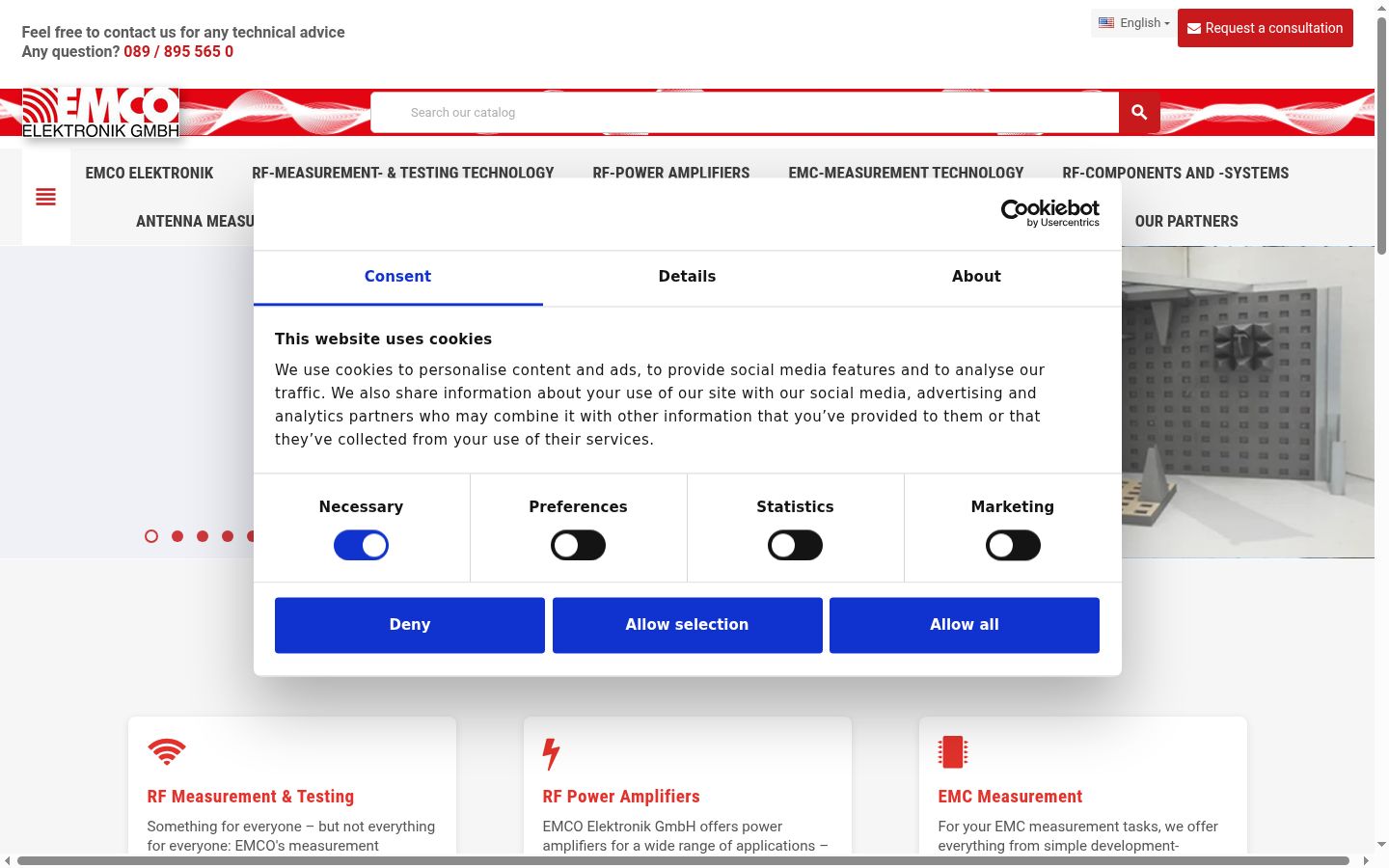The height and width of the screenshot is (868, 1389).
Task: Open RF-COMPONENTS AND -SYSTEMS menu
Action: (1176, 174)
